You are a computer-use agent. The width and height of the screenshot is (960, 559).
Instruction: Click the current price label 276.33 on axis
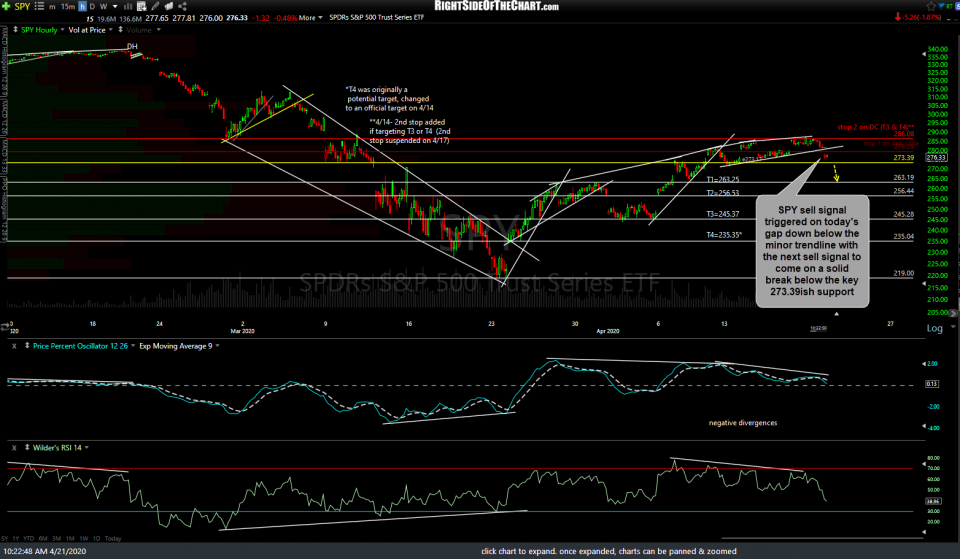(937, 157)
